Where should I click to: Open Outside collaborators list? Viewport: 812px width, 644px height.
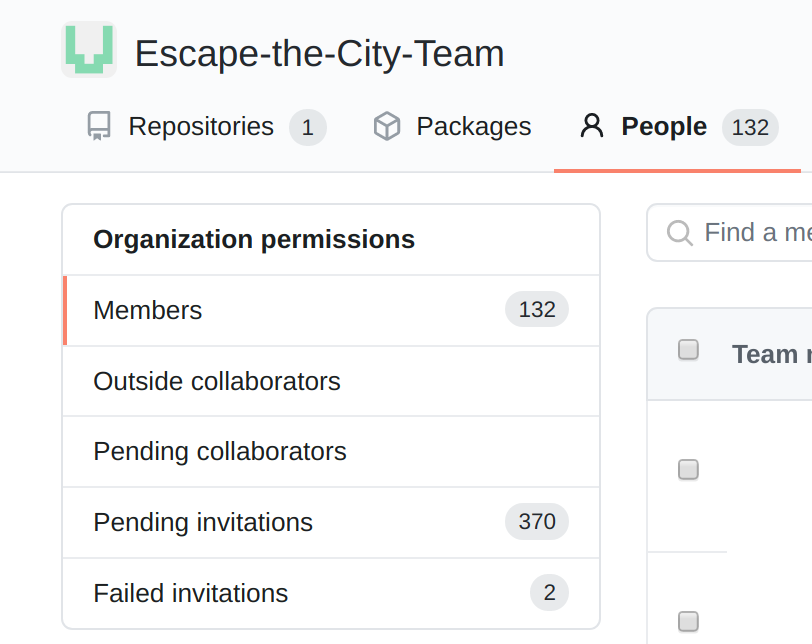(x=217, y=382)
